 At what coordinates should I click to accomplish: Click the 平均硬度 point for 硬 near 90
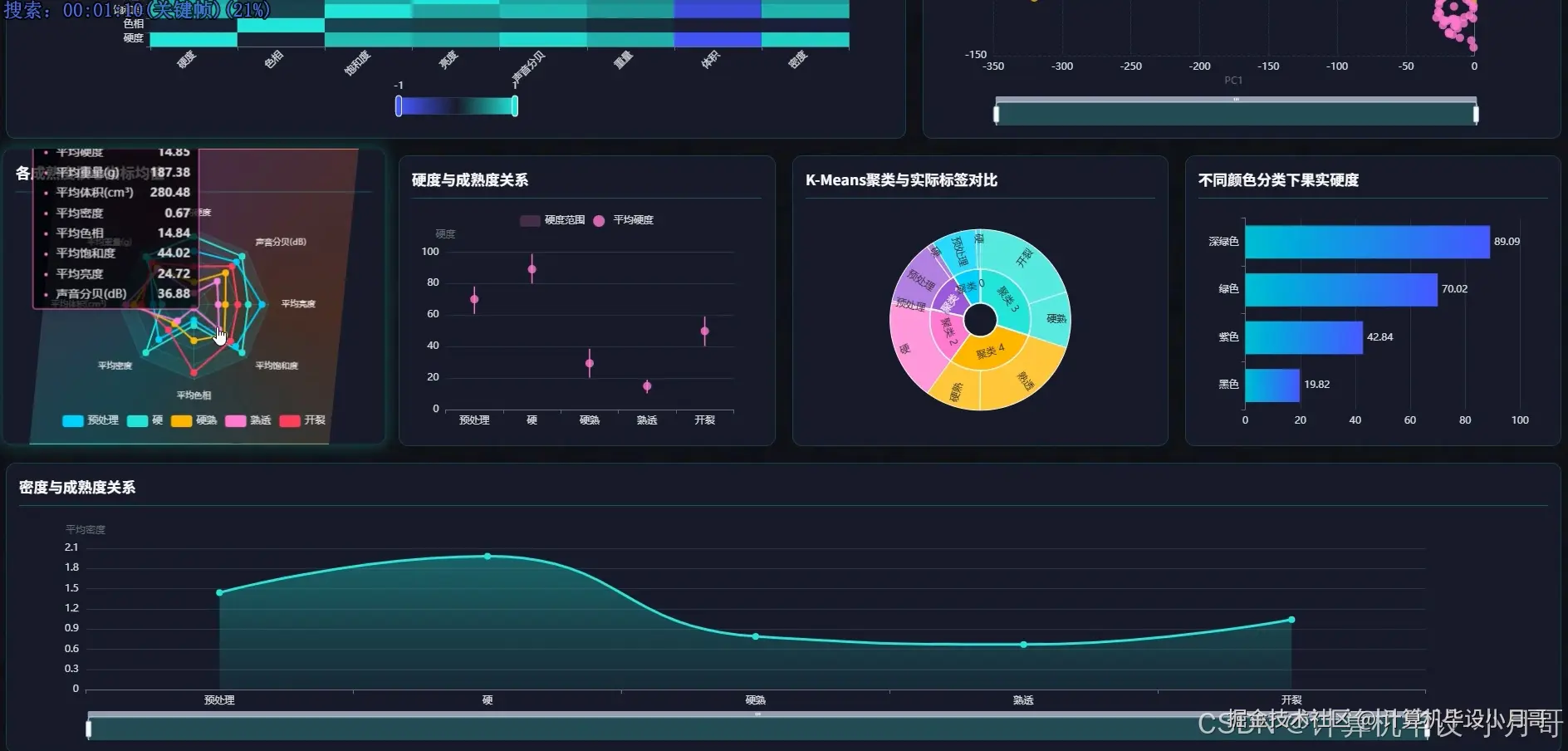click(x=532, y=269)
